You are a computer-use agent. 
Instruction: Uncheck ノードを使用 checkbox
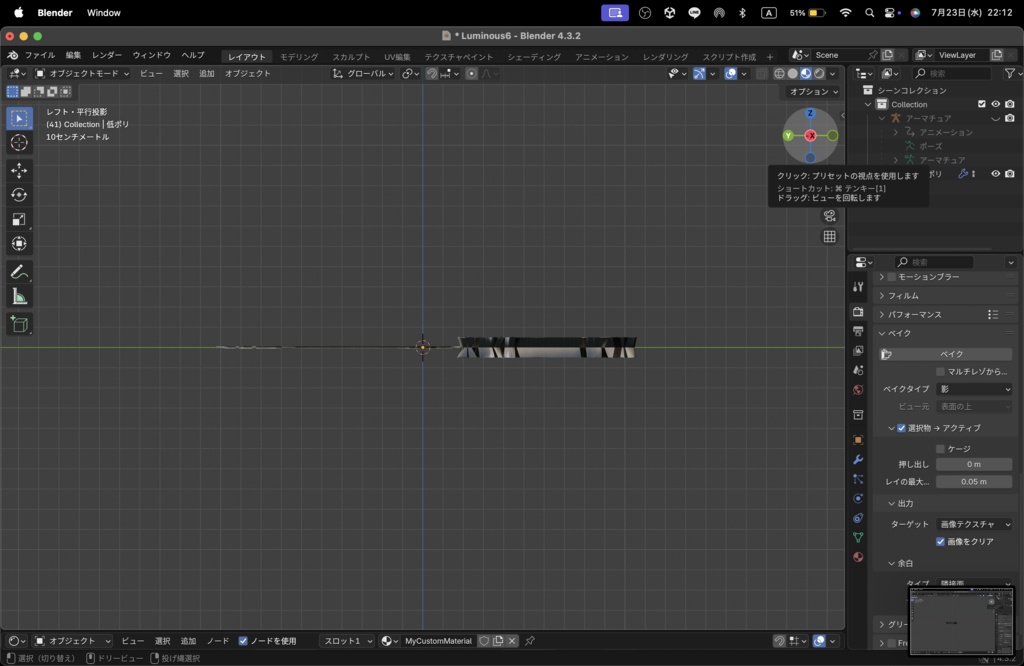tap(243, 641)
